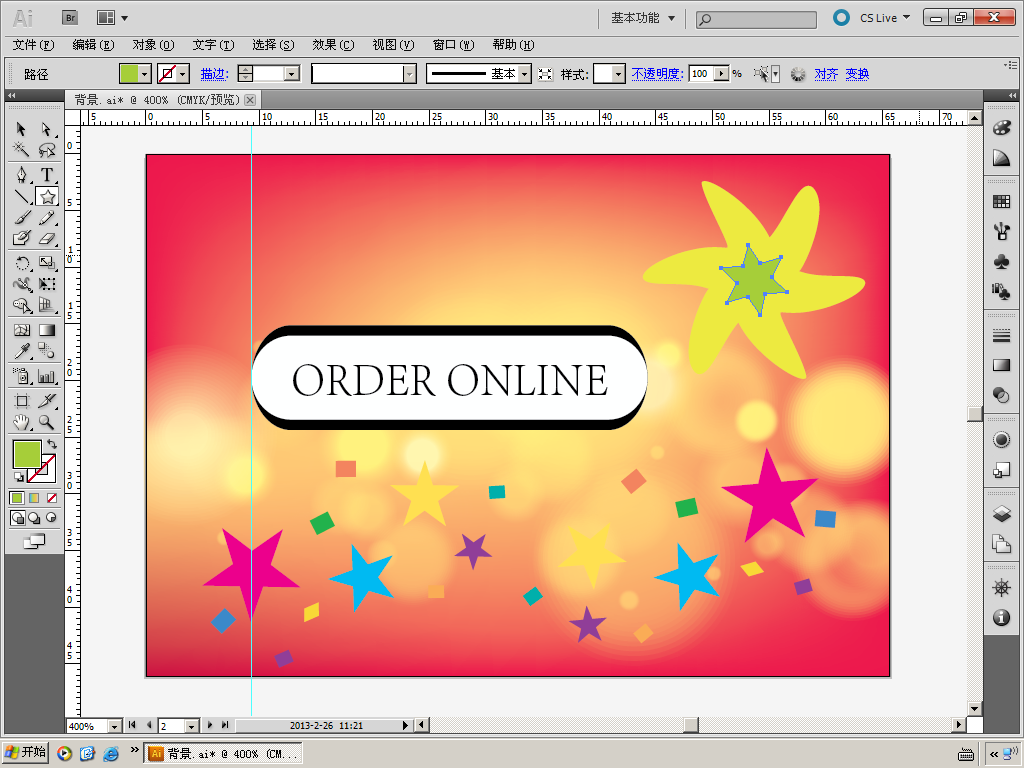Select the Scale tool

pos(46,263)
